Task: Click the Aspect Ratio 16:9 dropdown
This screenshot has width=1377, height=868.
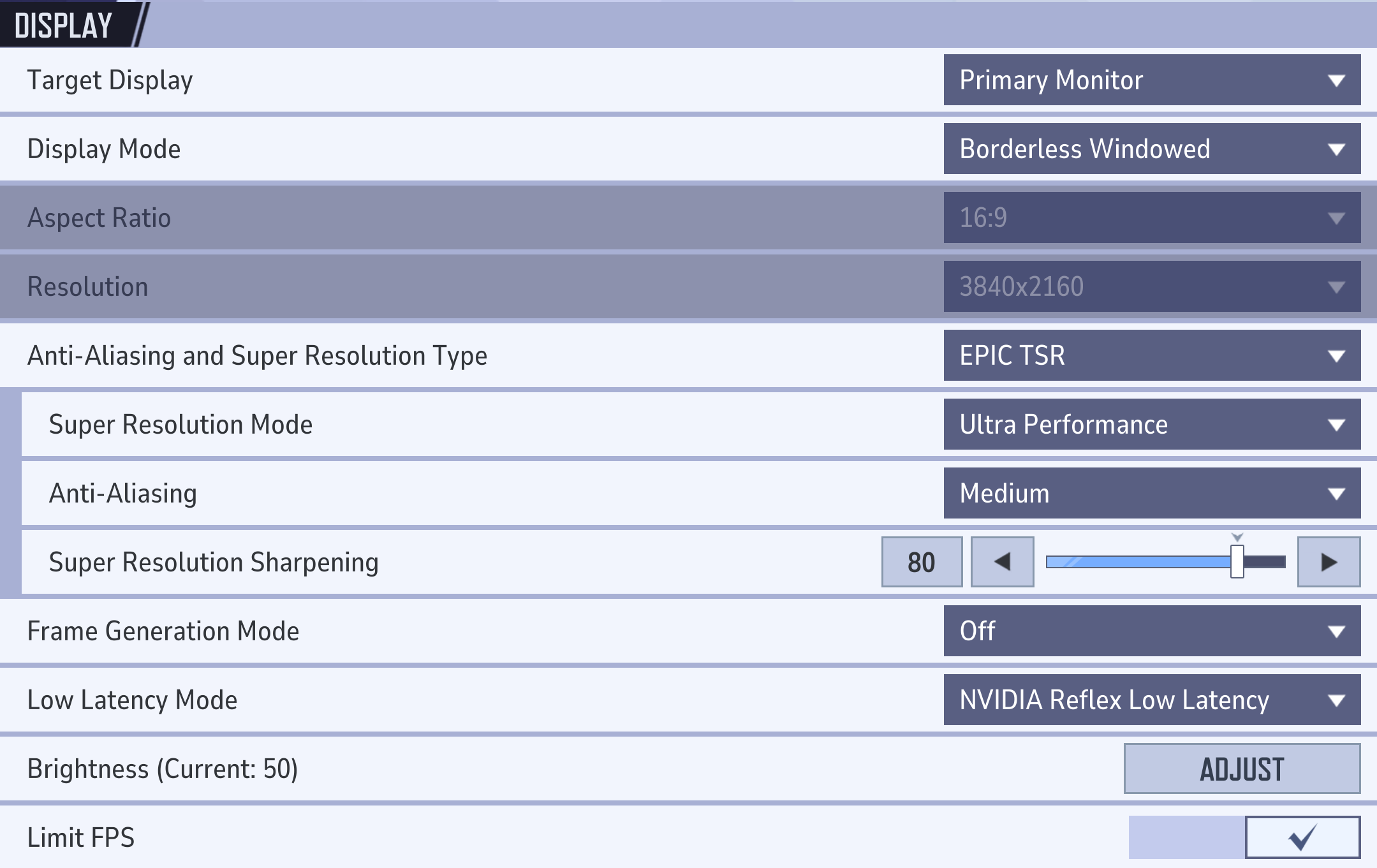Action: tap(1151, 217)
